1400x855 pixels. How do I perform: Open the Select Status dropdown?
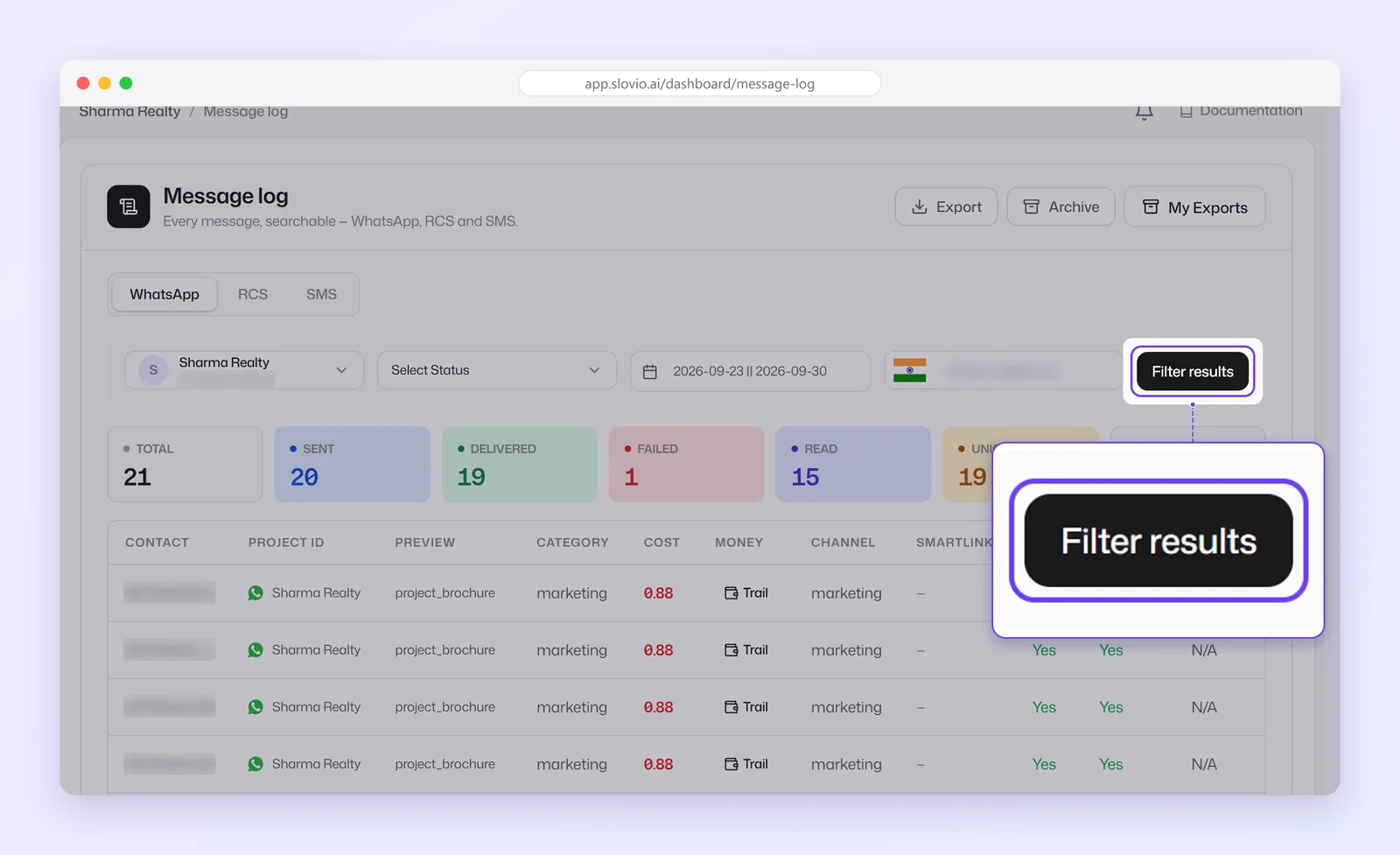pos(497,371)
